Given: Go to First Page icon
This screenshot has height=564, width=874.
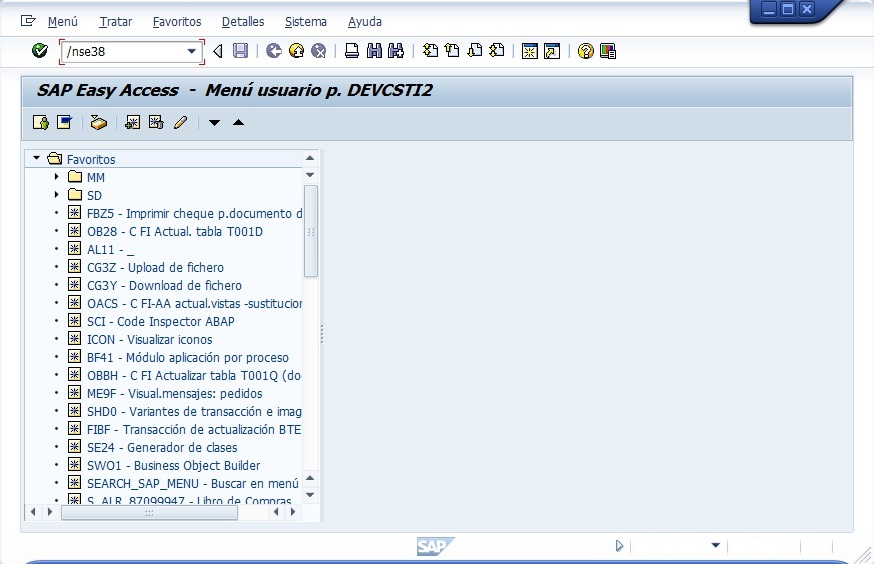Looking at the screenshot, I should coord(430,51).
